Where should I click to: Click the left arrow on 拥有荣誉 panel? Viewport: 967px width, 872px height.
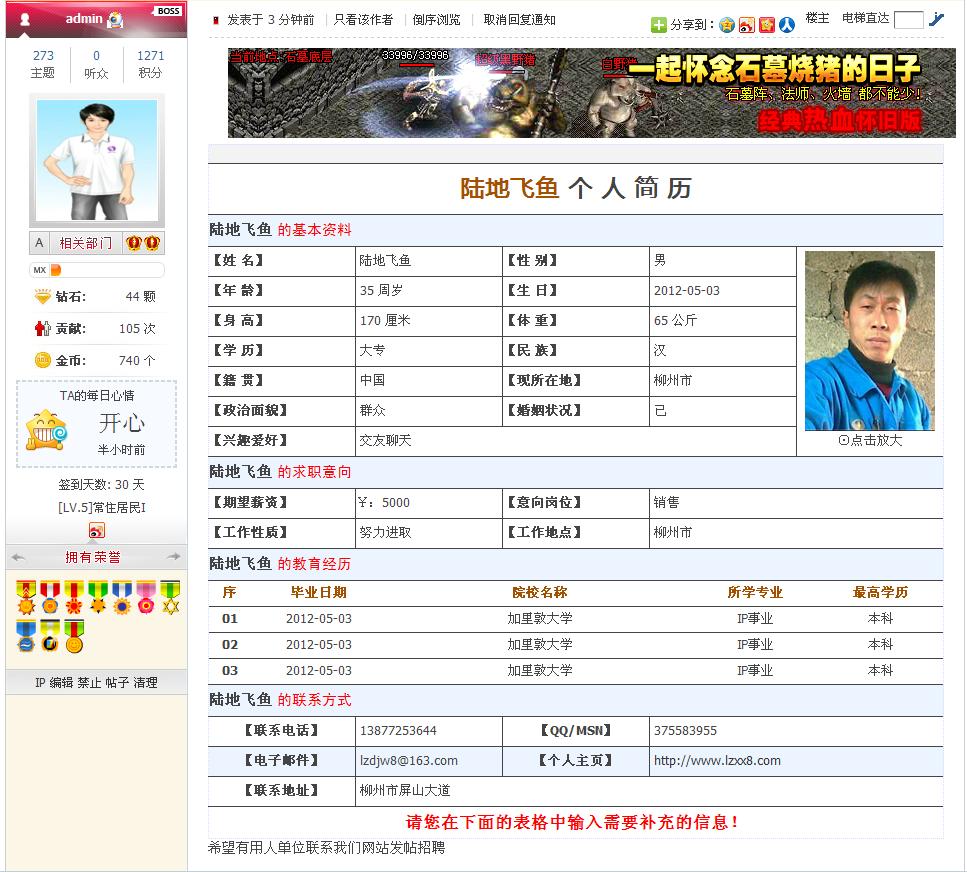click(x=18, y=556)
